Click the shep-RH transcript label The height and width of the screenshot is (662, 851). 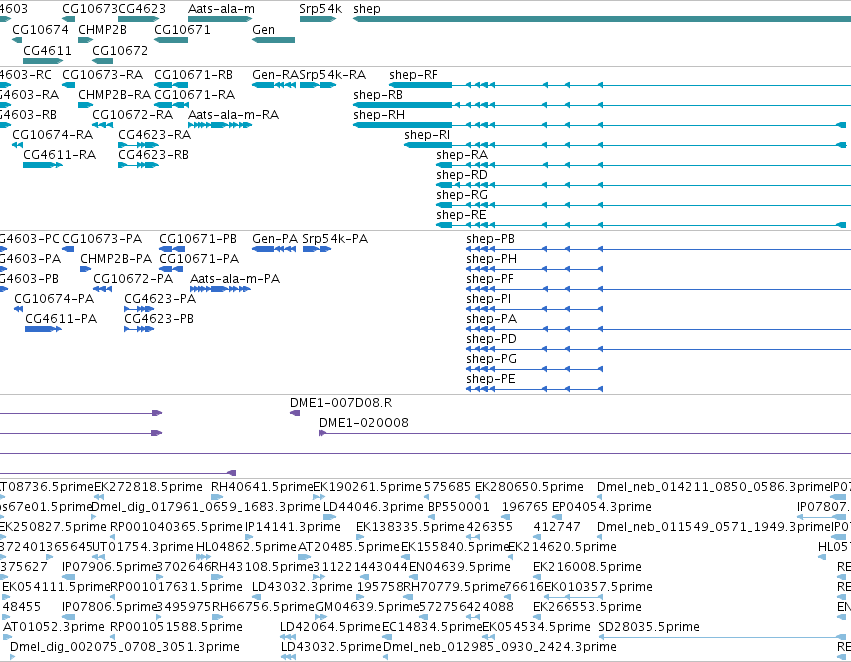click(x=379, y=115)
